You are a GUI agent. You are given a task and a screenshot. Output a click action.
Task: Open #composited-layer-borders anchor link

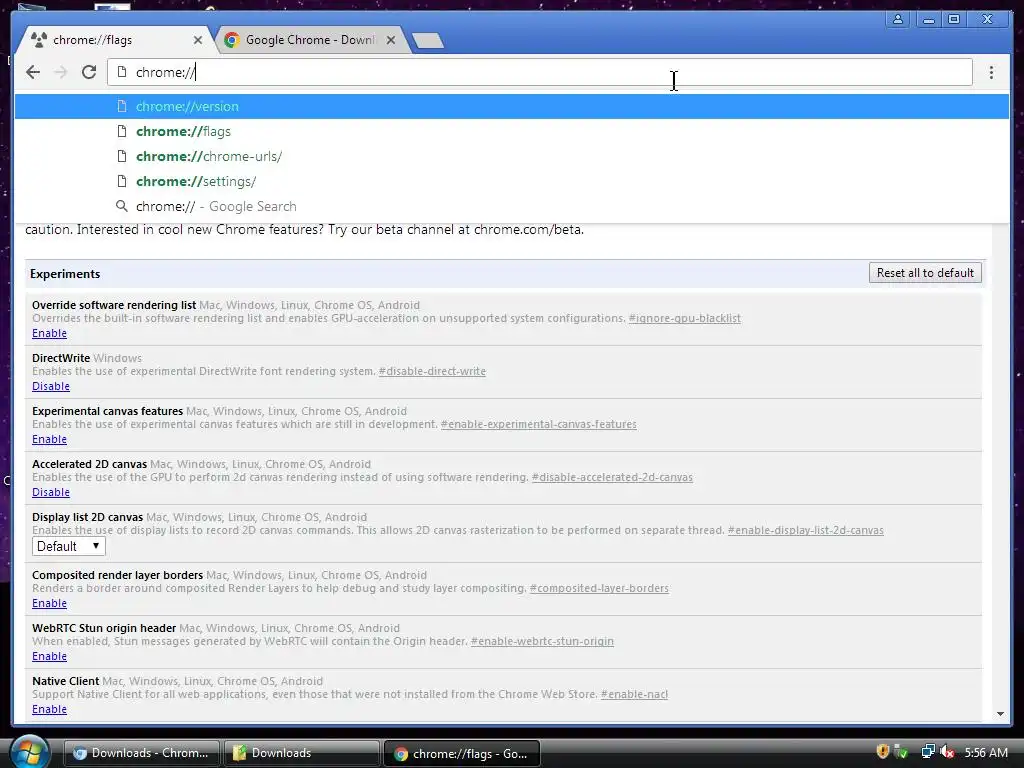599,588
